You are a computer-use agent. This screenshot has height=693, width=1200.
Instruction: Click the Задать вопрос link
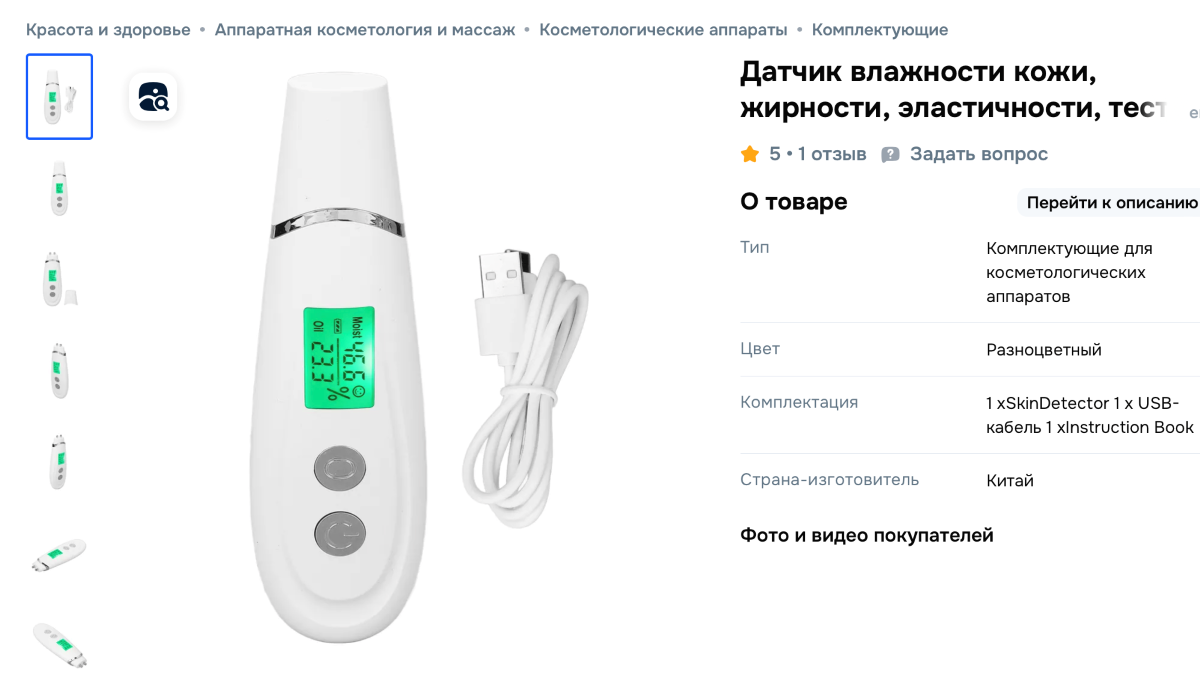pyautogui.click(x=979, y=154)
